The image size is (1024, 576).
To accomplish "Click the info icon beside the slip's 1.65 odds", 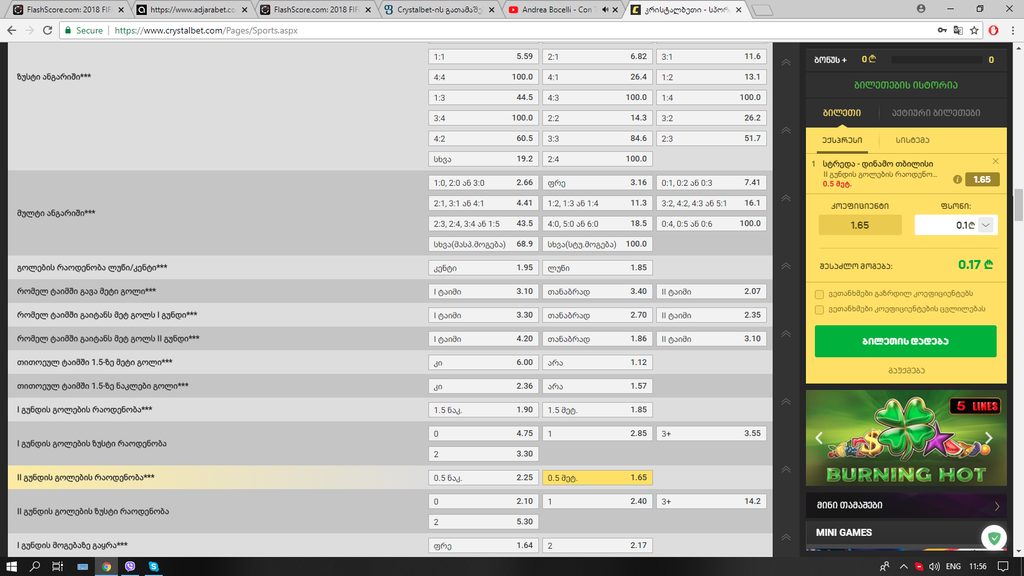I will [957, 180].
